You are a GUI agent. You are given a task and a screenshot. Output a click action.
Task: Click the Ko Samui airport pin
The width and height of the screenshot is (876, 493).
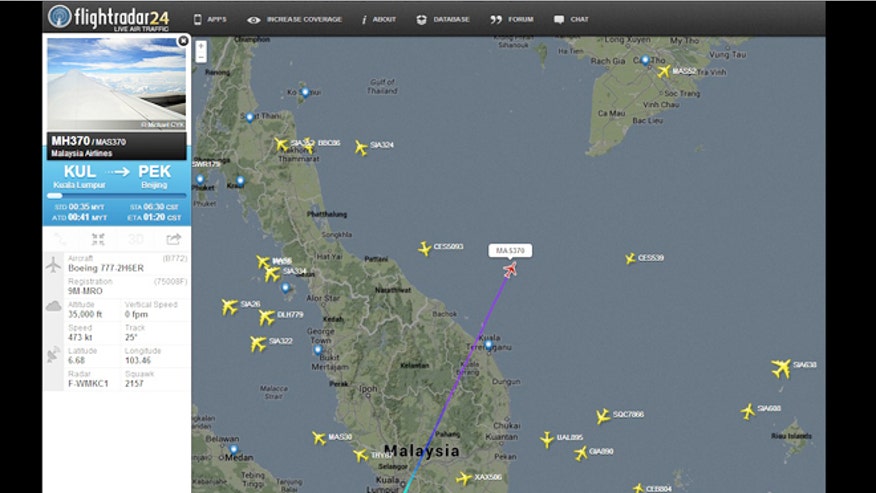(304, 92)
